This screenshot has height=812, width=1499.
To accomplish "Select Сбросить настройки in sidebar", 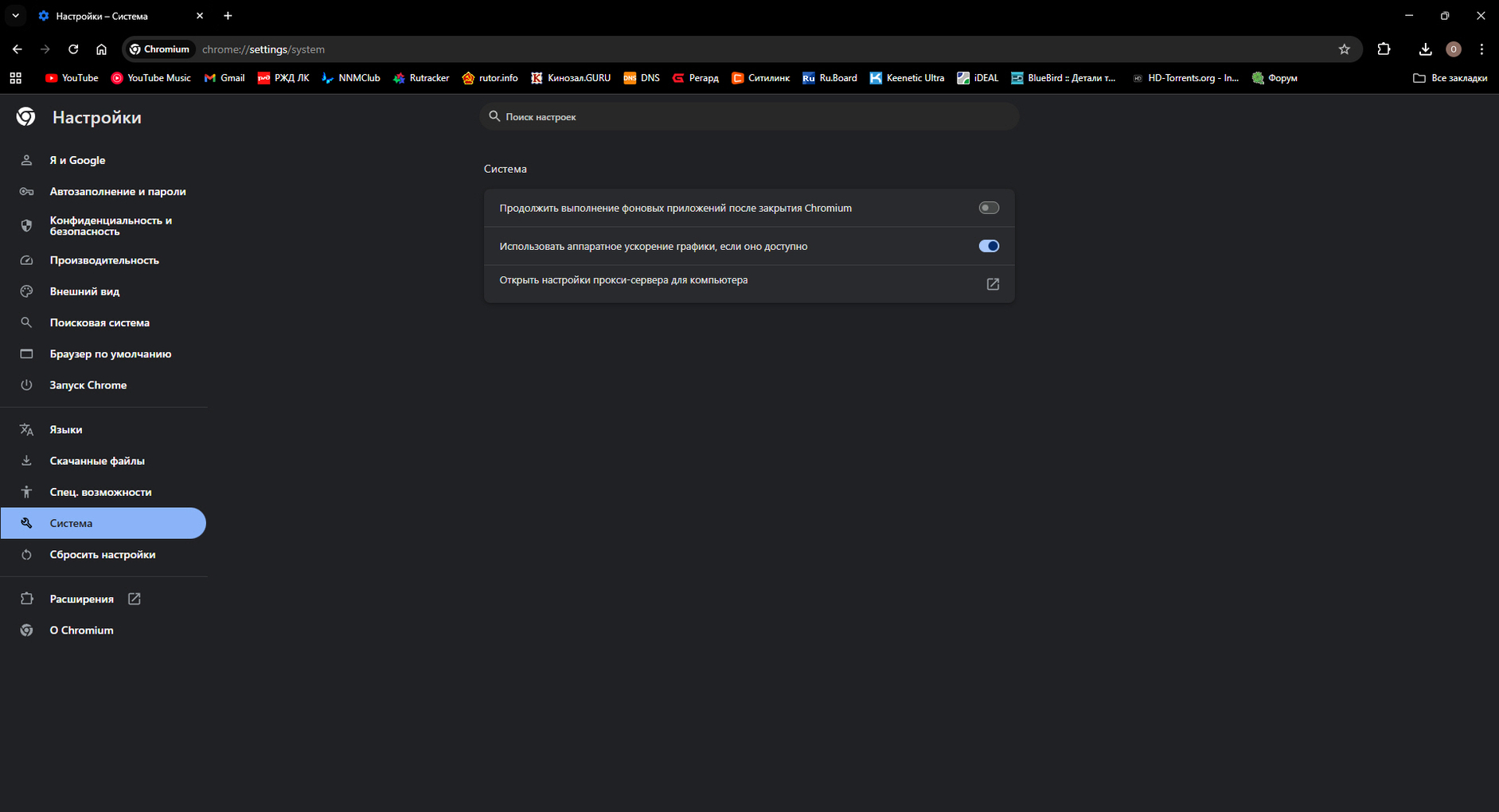I will point(103,554).
